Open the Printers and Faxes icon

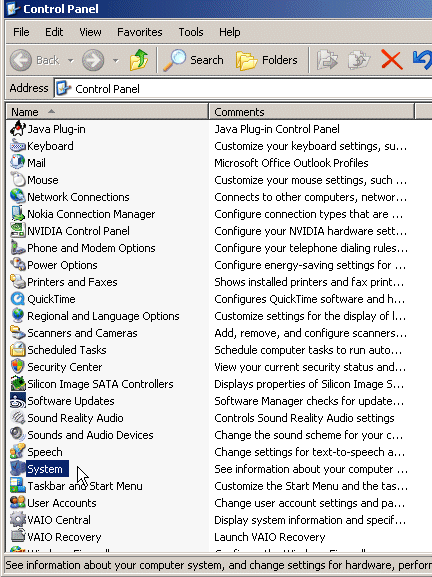[18, 282]
